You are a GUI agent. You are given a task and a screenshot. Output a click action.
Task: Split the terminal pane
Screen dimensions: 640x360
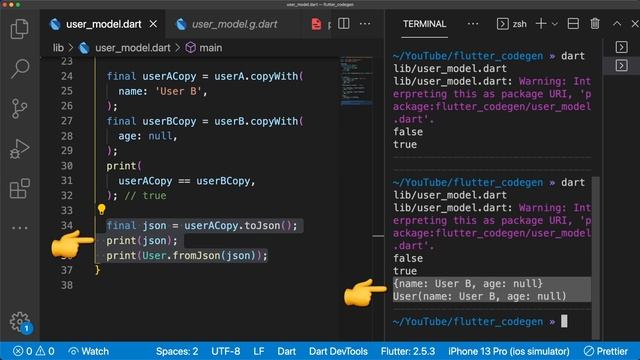[x=573, y=24]
